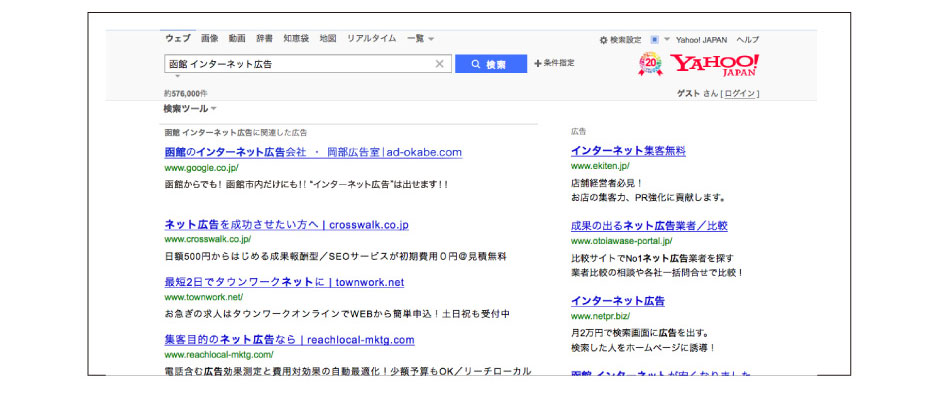Image resolution: width=950 pixels, height=400 pixels.
Task: Open 最短2日でタウンワークネットに townwork.net result
Action: pyautogui.click(x=284, y=282)
